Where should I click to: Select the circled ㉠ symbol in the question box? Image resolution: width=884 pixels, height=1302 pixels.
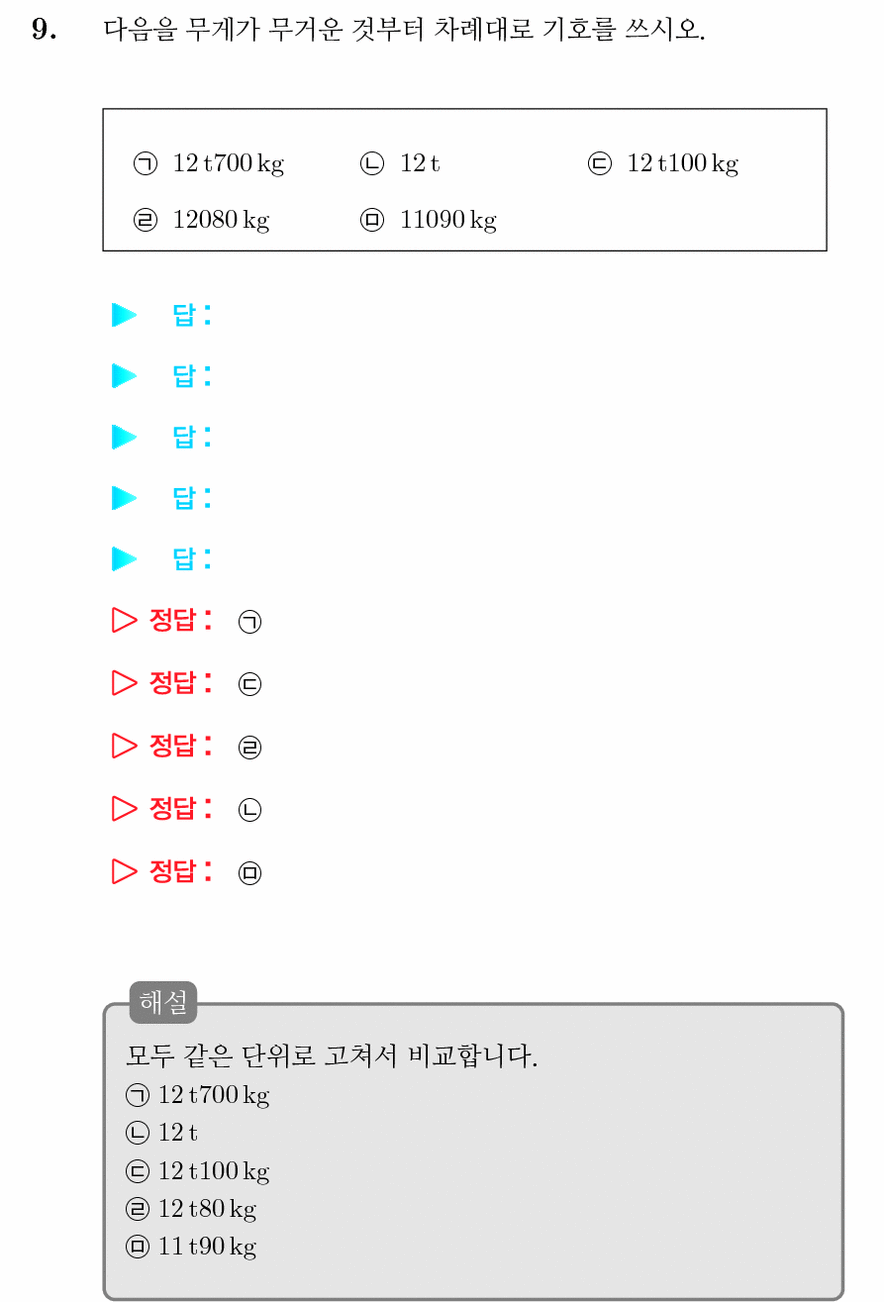point(145,164)
